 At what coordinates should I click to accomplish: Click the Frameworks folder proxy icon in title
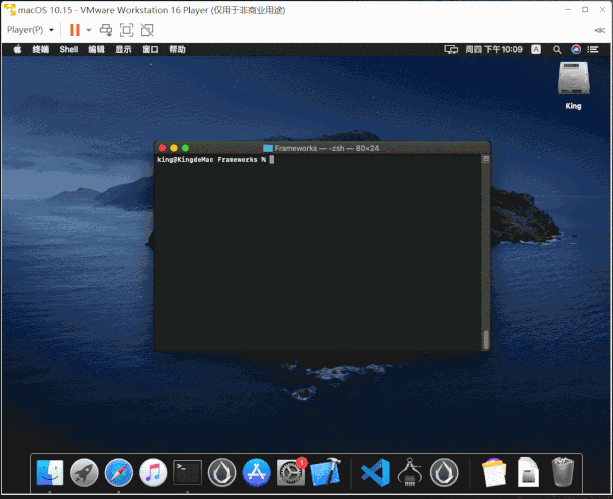point(268,148)
